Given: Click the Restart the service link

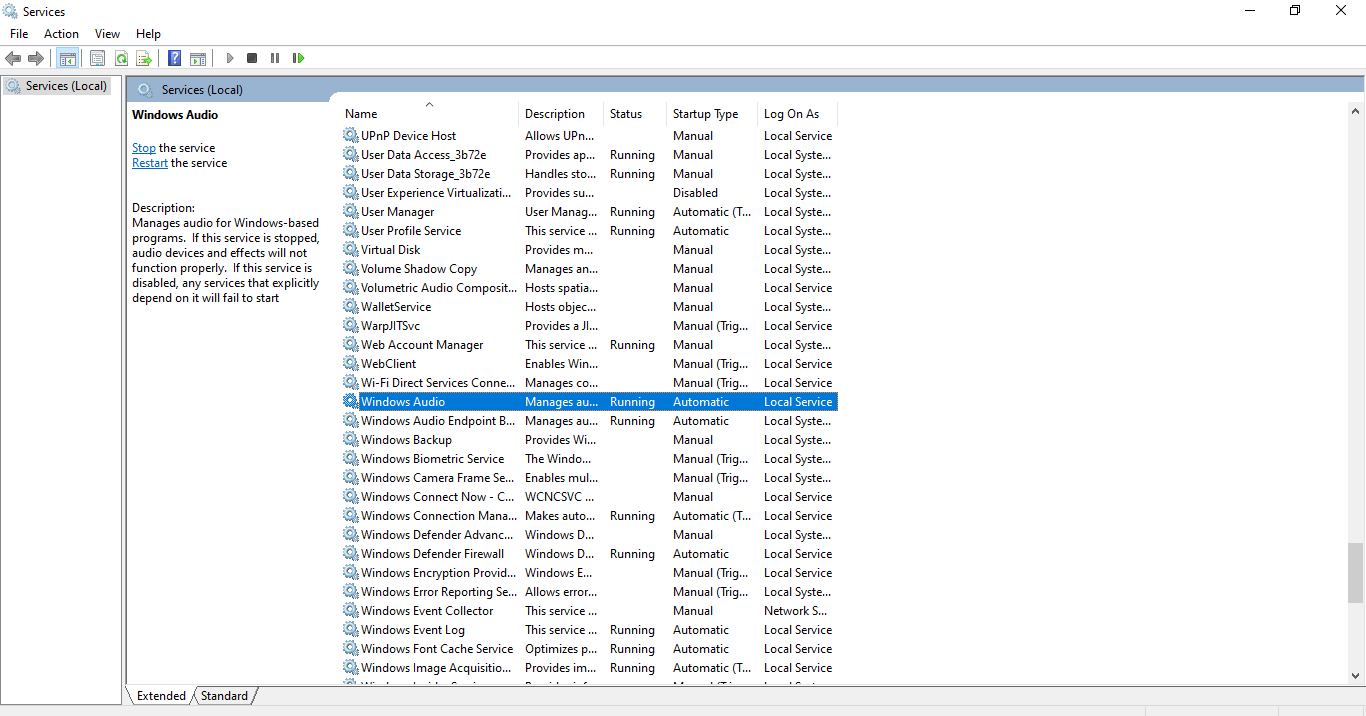Looking at the screenshot, I should (x=150, y=163).
